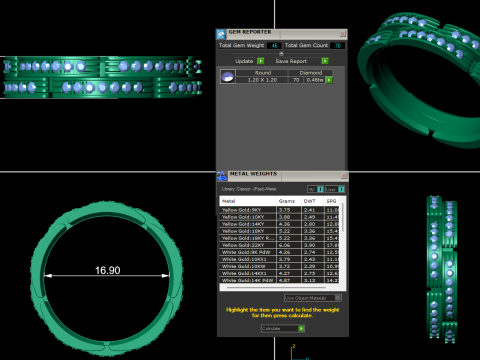
Task: Select the Yellow Gold:22KY row
Action: coord(279,245)
